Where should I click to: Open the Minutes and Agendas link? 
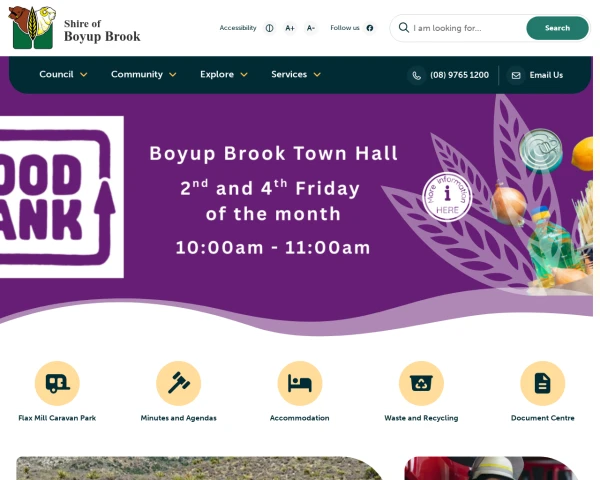(178, 418)
